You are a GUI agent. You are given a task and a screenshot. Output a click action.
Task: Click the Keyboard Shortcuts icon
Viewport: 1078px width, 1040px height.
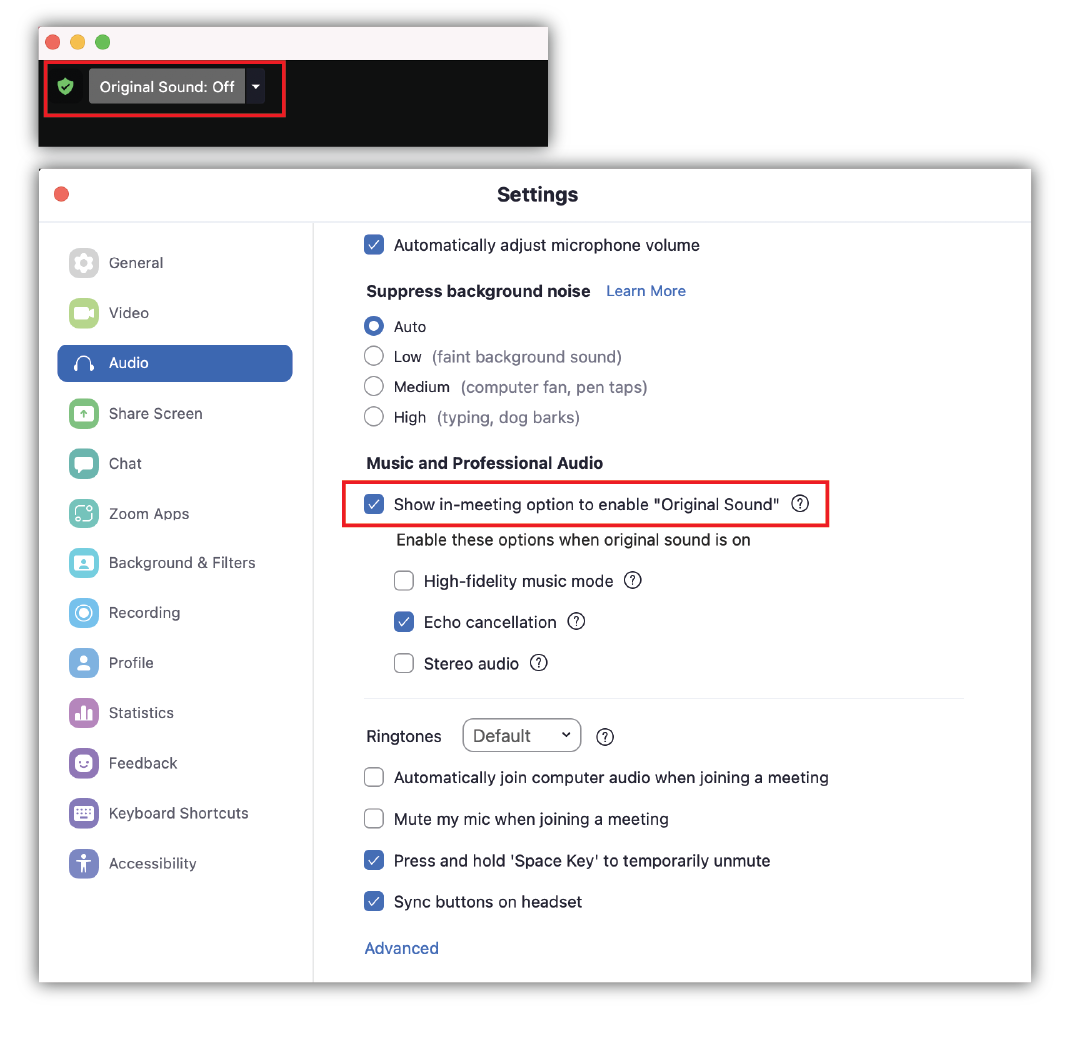point(84,814)
